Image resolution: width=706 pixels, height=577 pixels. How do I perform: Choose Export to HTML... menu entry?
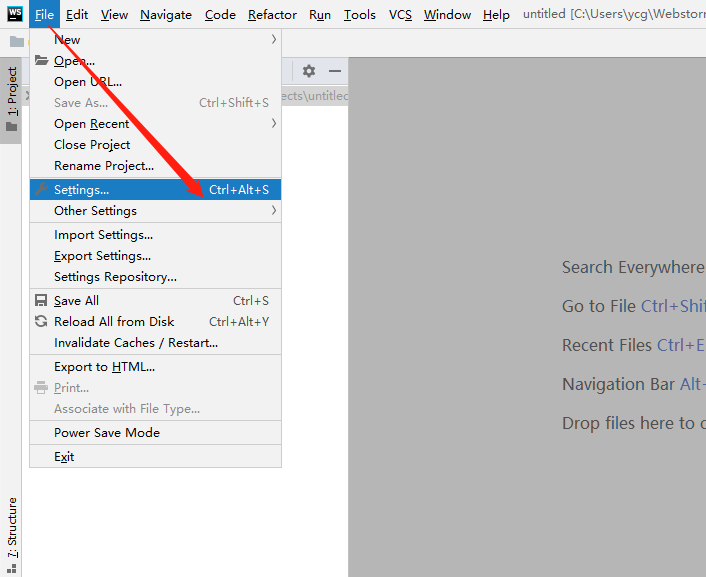click(155, 367)
